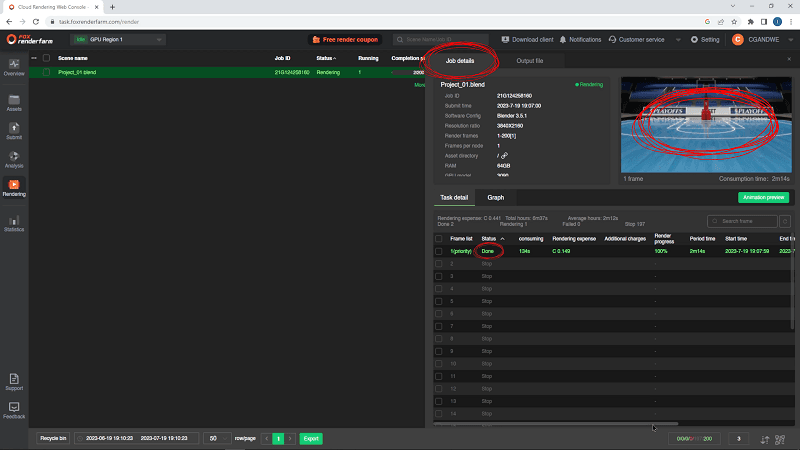Click the frame list refresh icon

[785, 221]
